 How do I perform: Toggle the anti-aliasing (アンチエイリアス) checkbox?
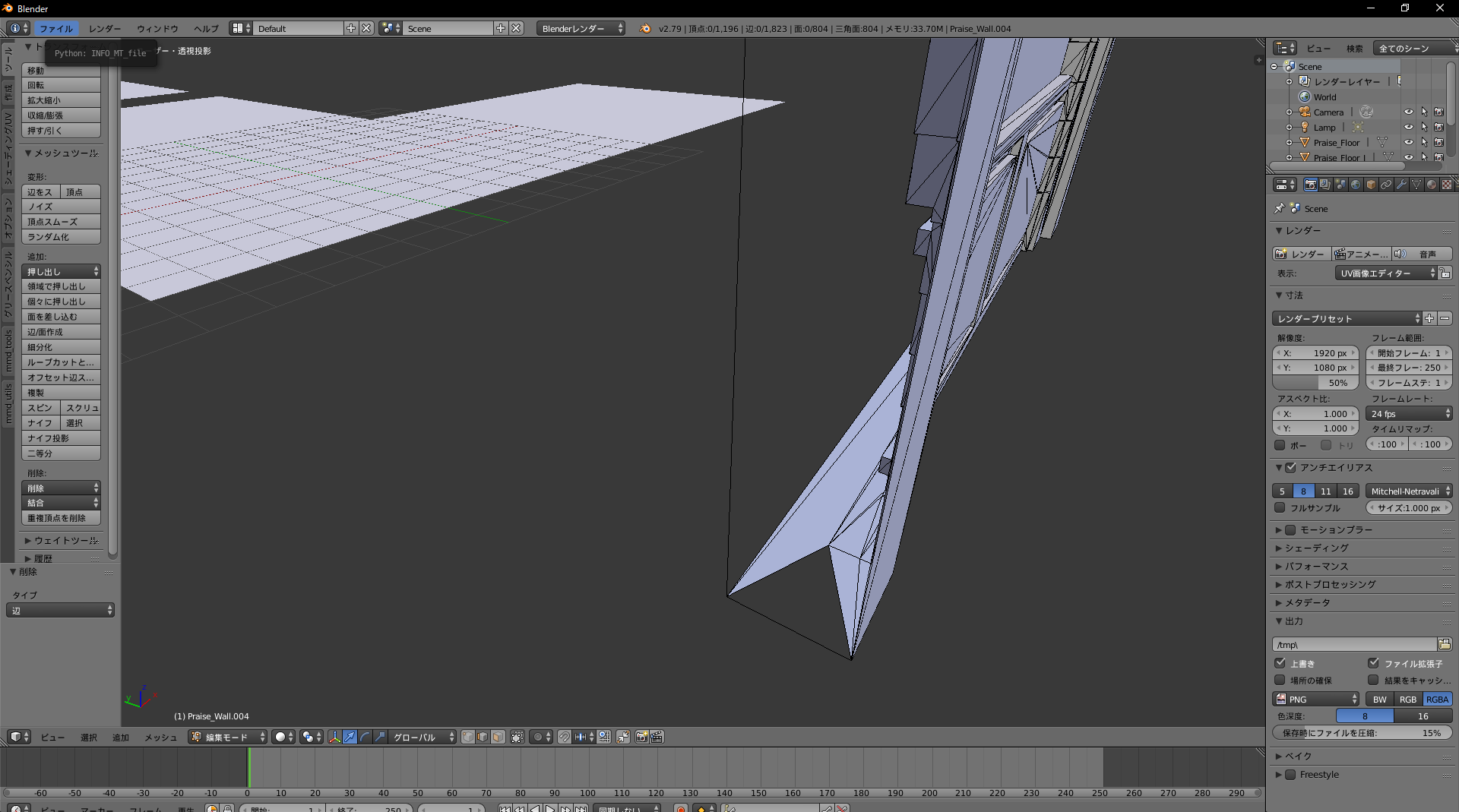[1290, 467]
